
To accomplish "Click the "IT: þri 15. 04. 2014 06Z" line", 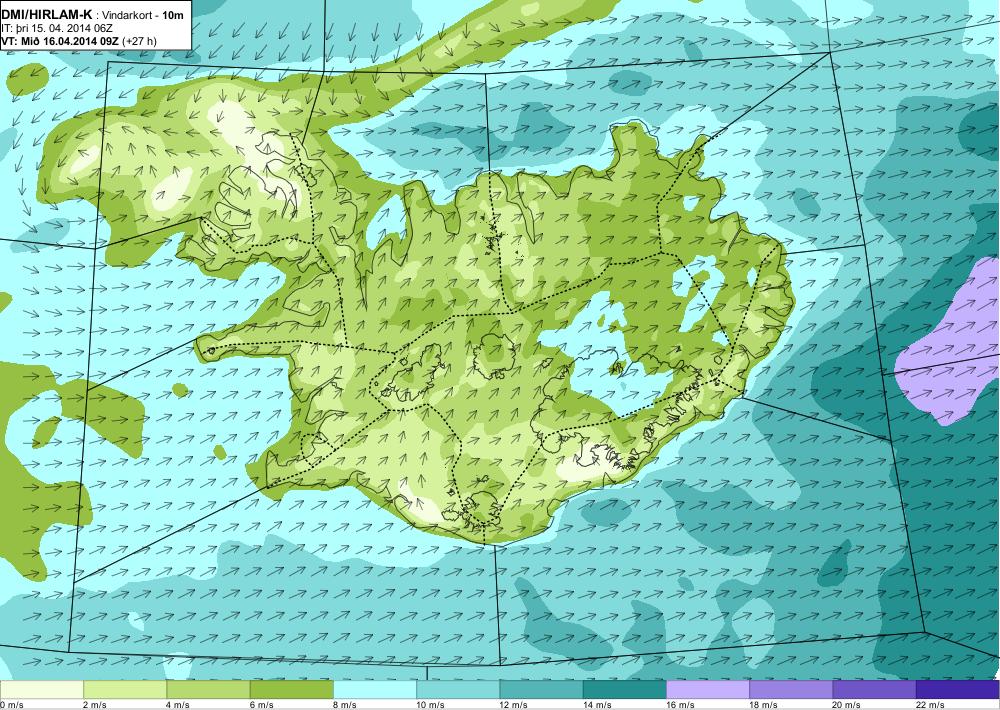I will point(57,28).
